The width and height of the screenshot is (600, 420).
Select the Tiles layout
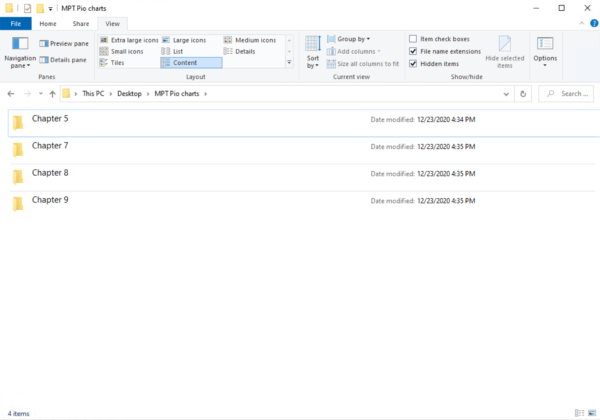(119, 63)
